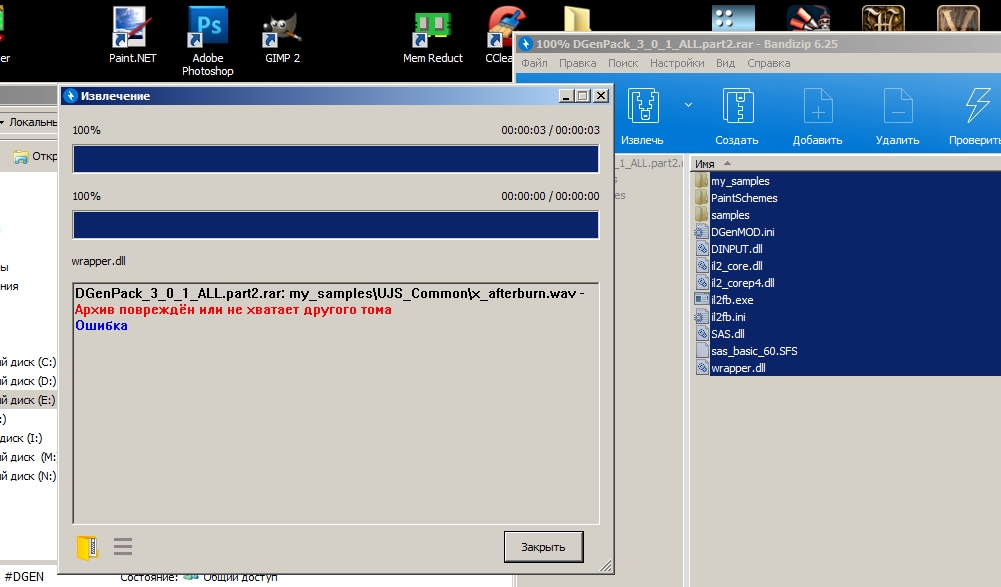The width and height of the screenshot is (1001, 587).
Task: Close the Извлечение dialog window
Action: (x=601, y=96)
